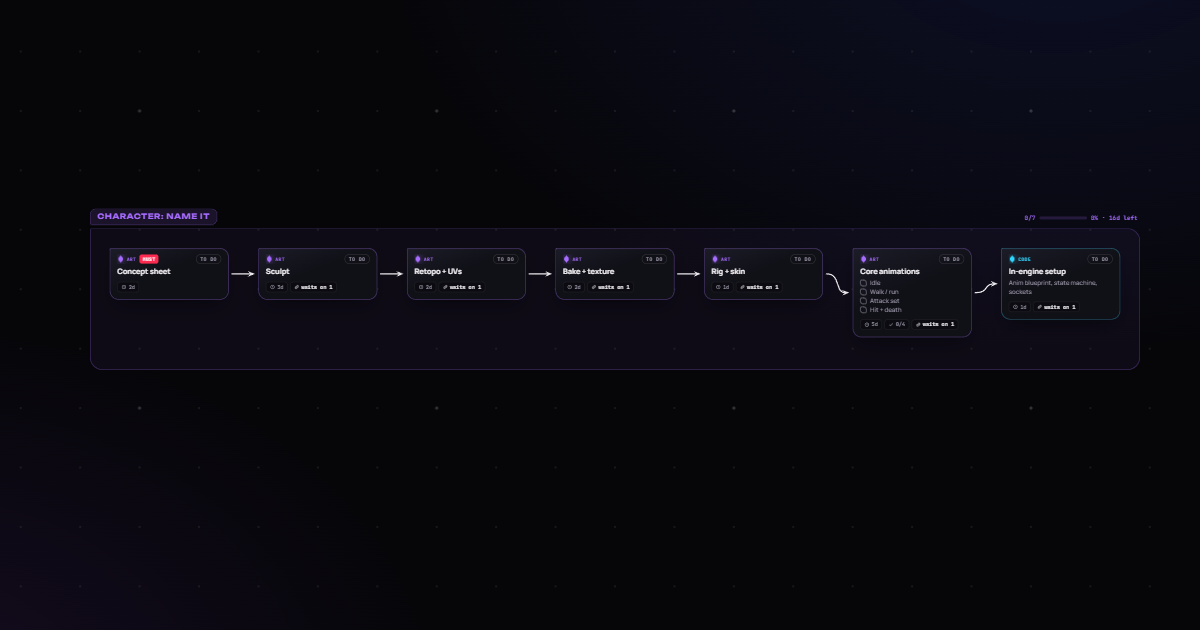Check the Idle checklist item

tap(864, 282)
